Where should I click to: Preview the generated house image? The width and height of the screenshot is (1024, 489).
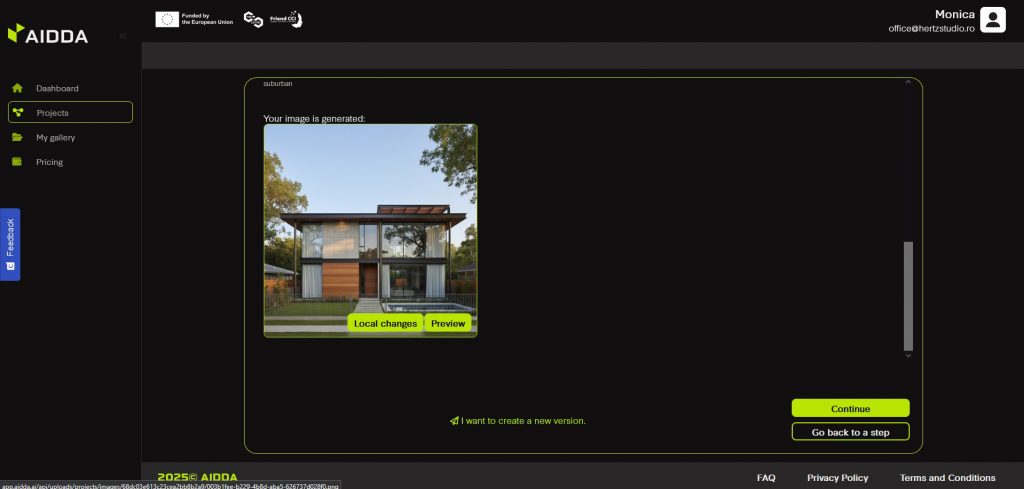coord(448,323)
